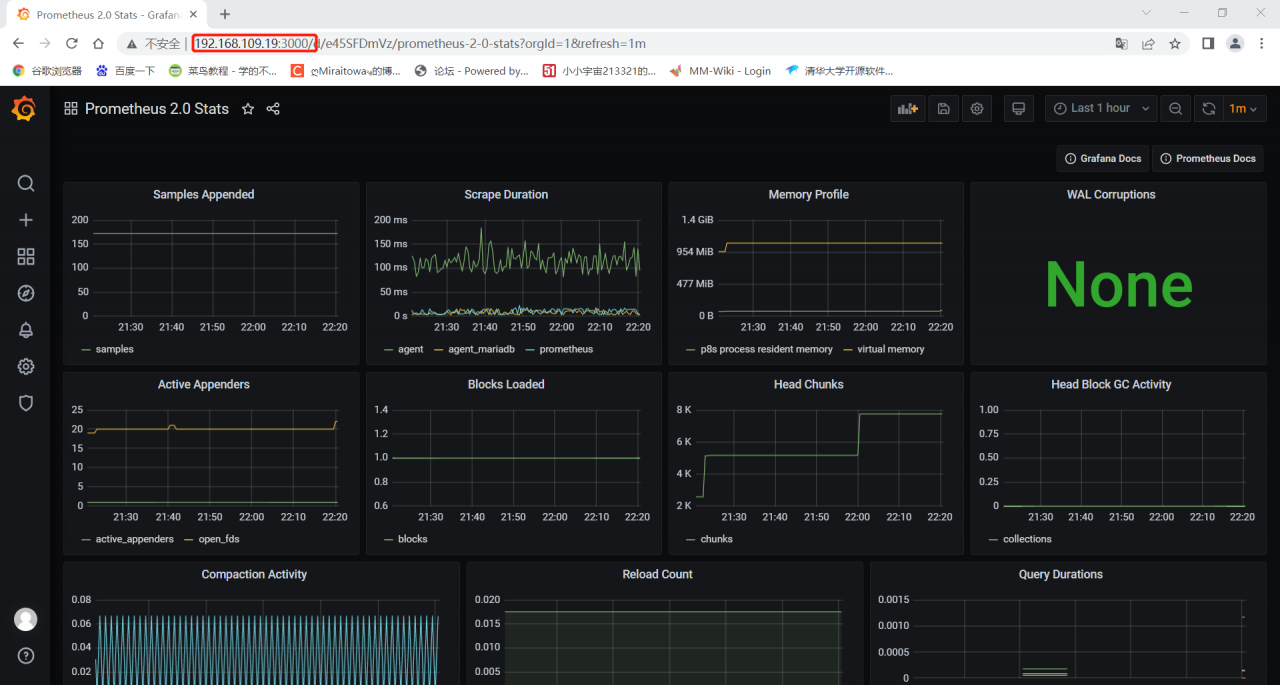This screenshot has width=1280, height=685.
Task: Select the Prometheus 2.0 Stats browser tab
Action: click(100, 14)
